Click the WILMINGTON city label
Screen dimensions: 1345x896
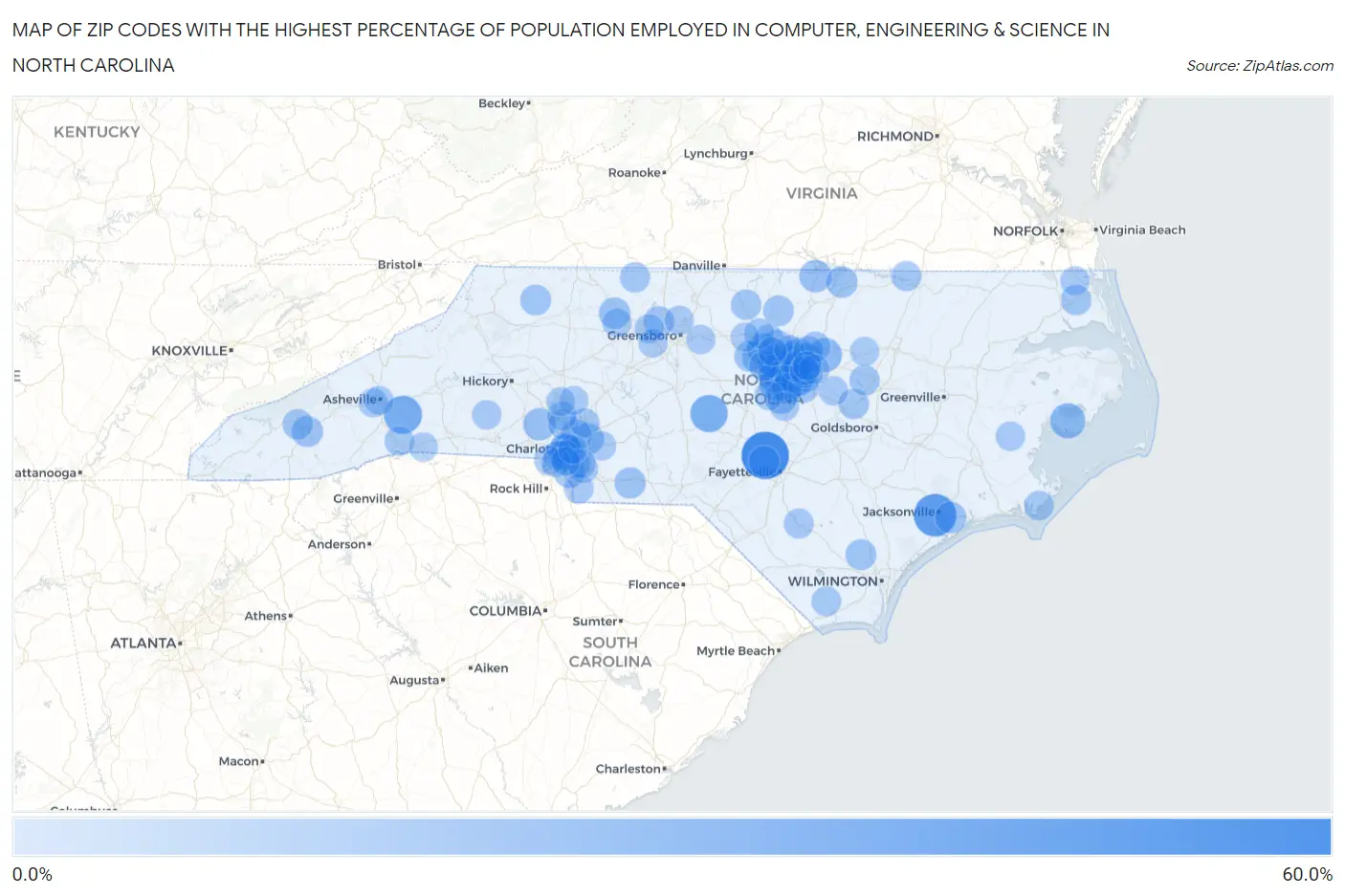(832, 581)
